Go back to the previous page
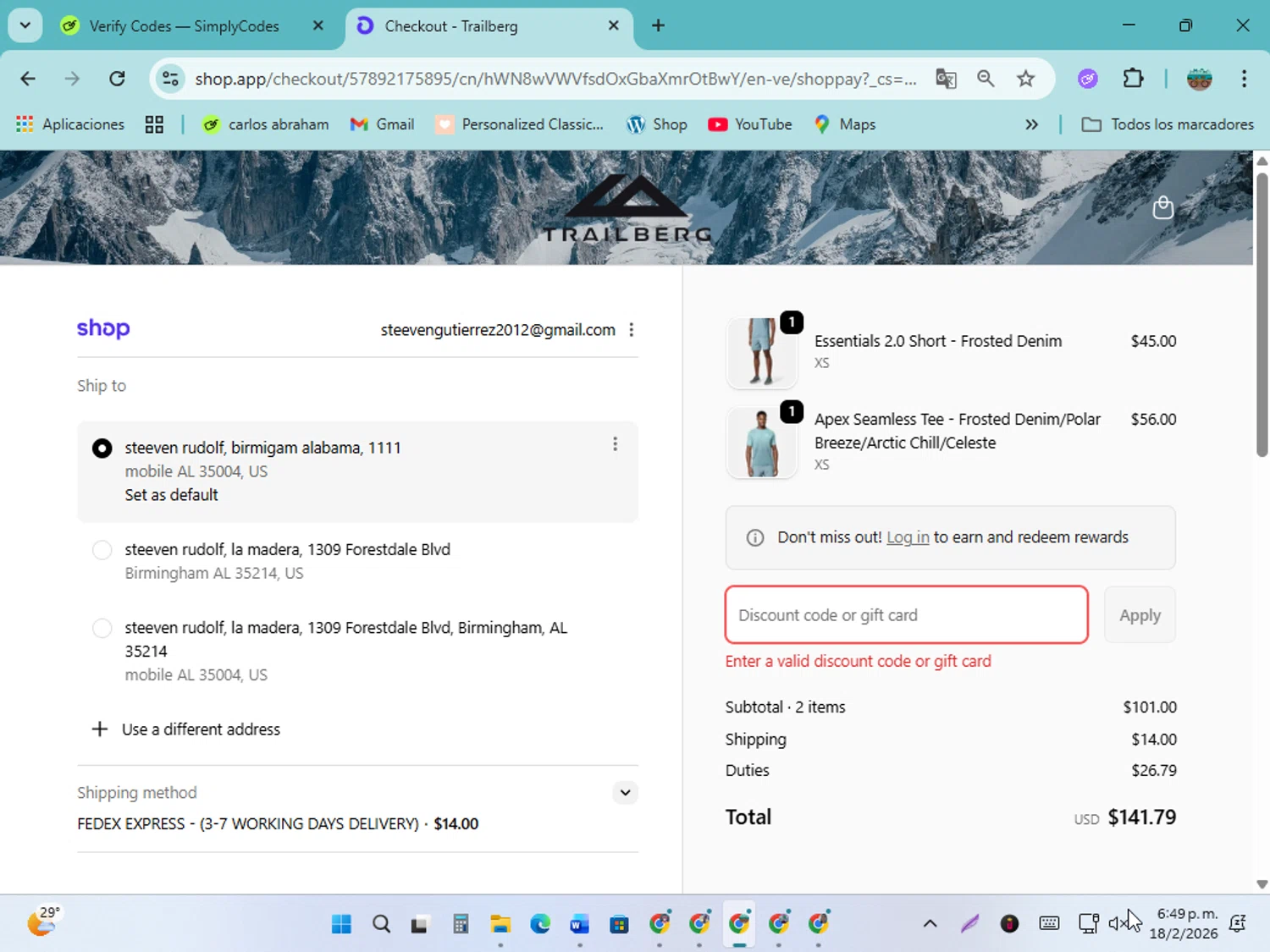 click(28, 79)
